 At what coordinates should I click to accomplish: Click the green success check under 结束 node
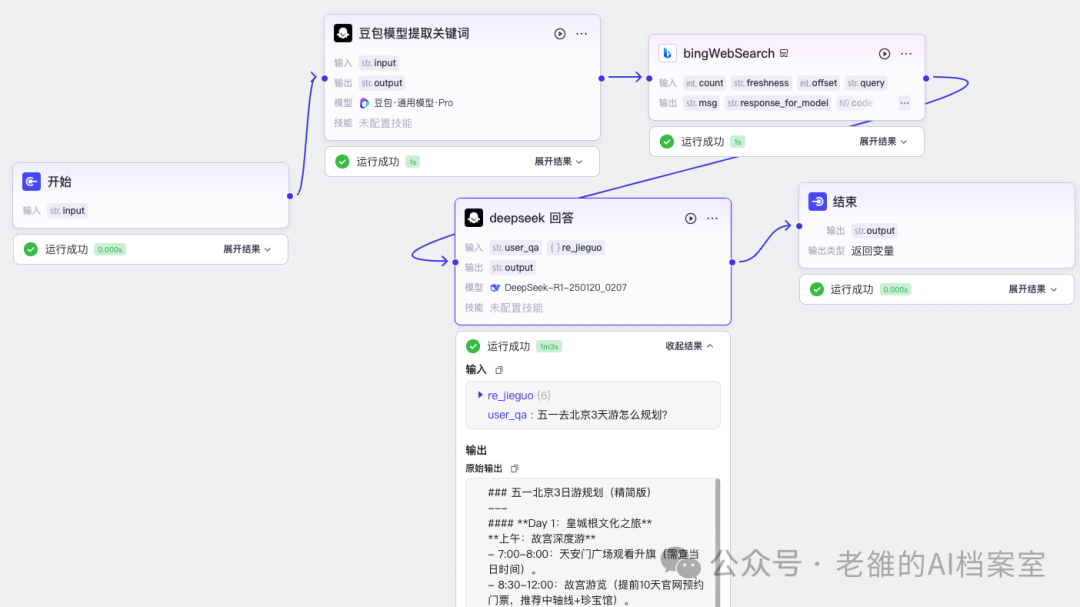click(817, 289)
